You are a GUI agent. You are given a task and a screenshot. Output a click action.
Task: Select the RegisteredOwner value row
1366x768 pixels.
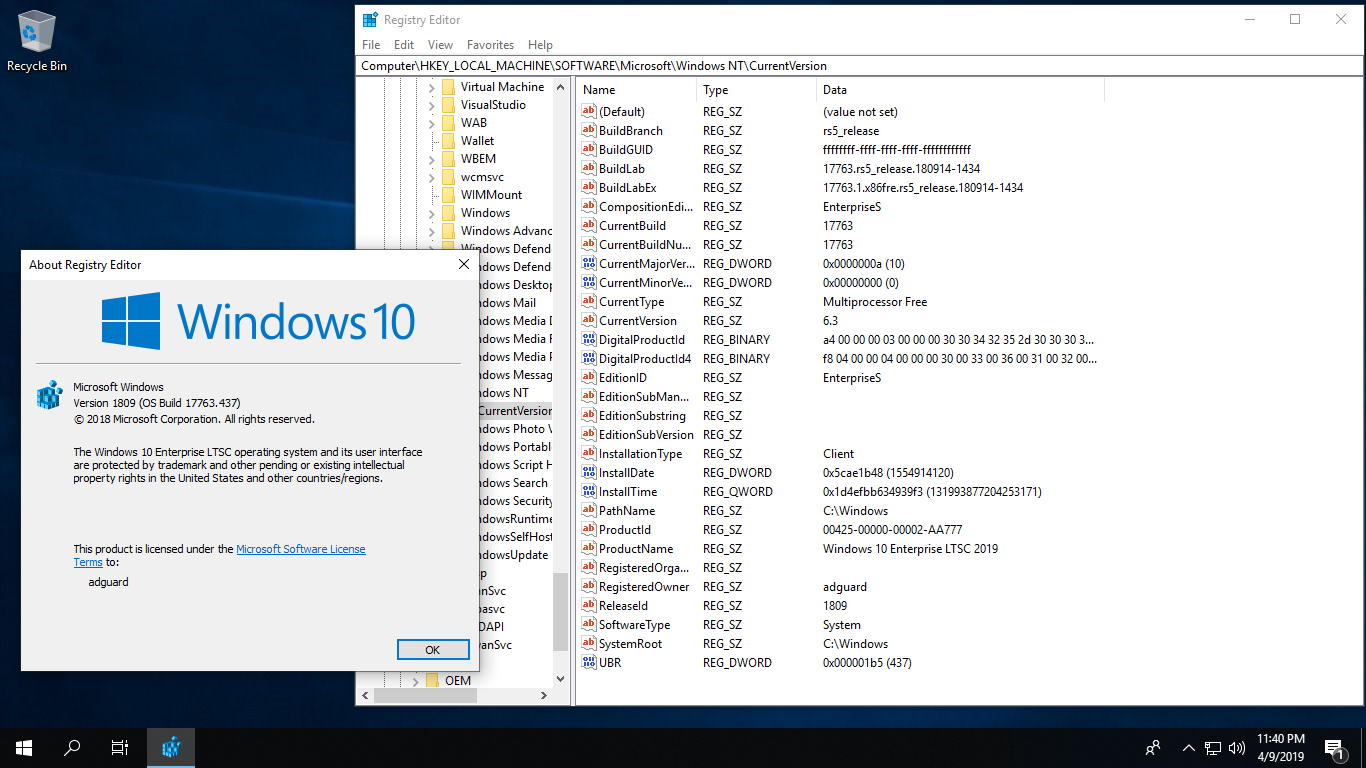[x=840, y=586]
